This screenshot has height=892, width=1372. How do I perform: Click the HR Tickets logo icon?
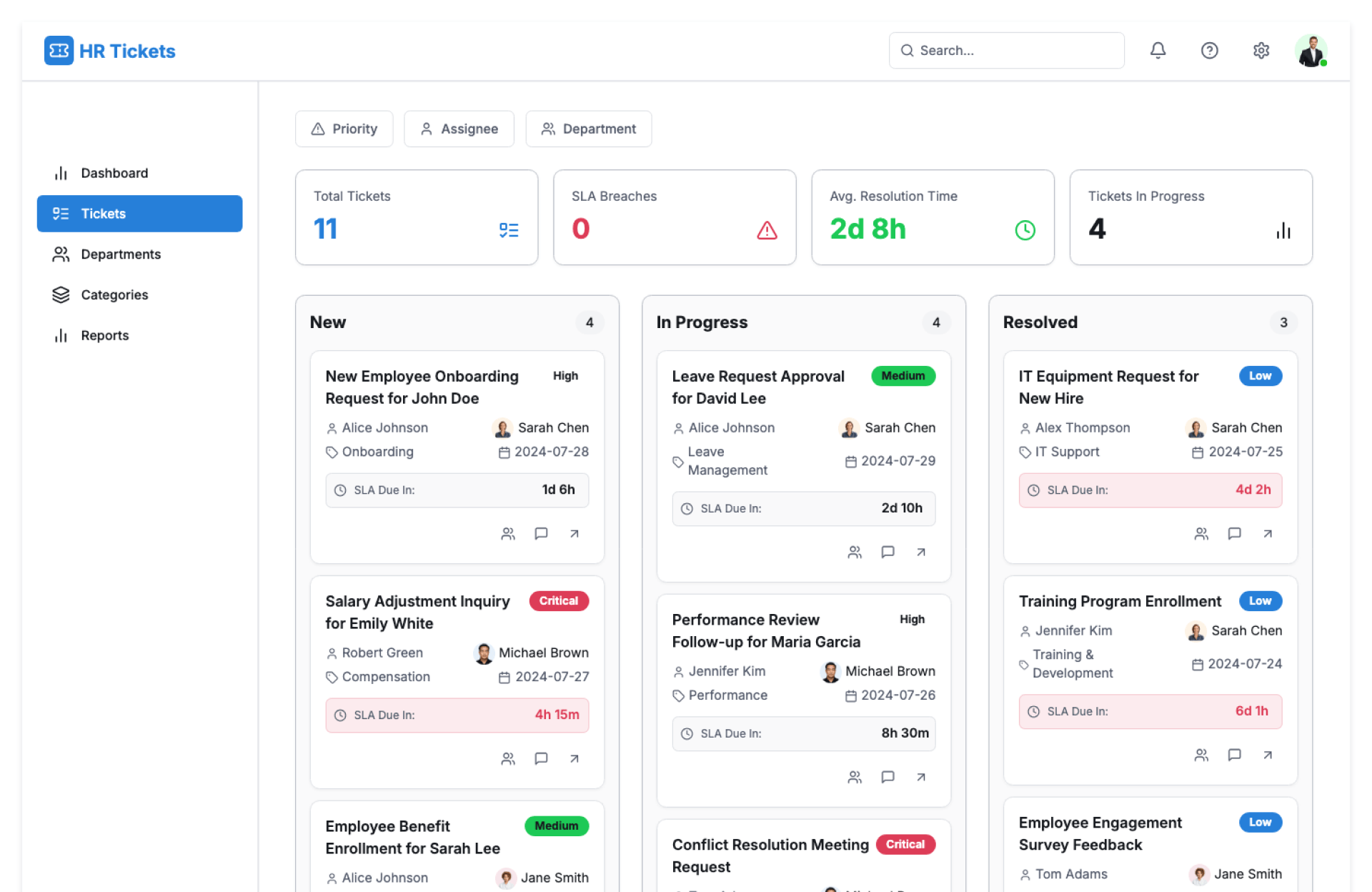(59, 51)
